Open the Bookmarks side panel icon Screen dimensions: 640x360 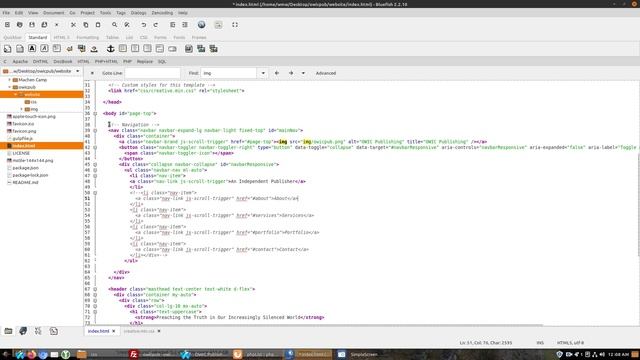point(23,331)
